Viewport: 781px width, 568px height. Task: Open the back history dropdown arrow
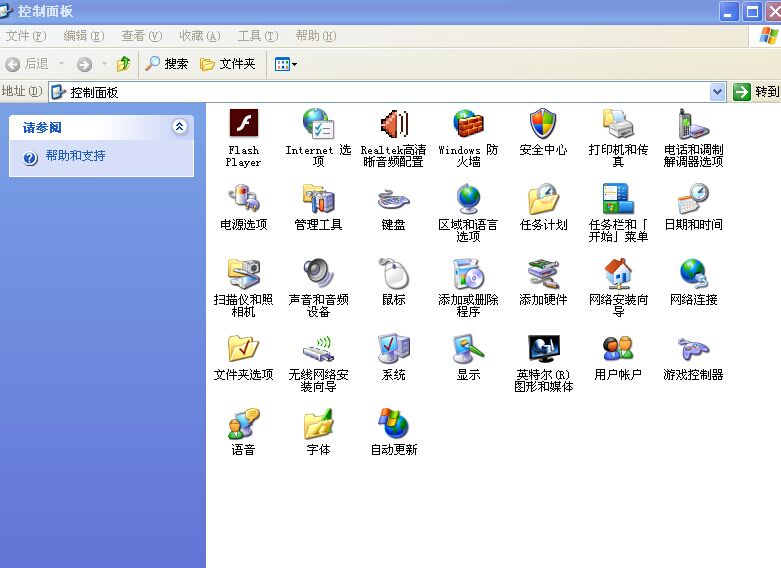[x=62, y=64]
